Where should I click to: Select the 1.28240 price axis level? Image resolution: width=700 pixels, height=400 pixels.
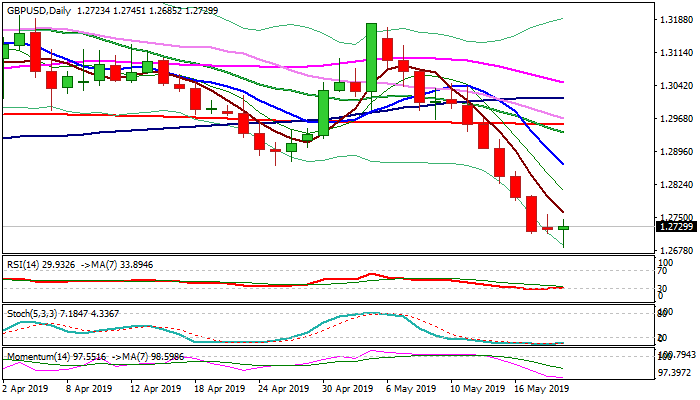coord(675,185)
